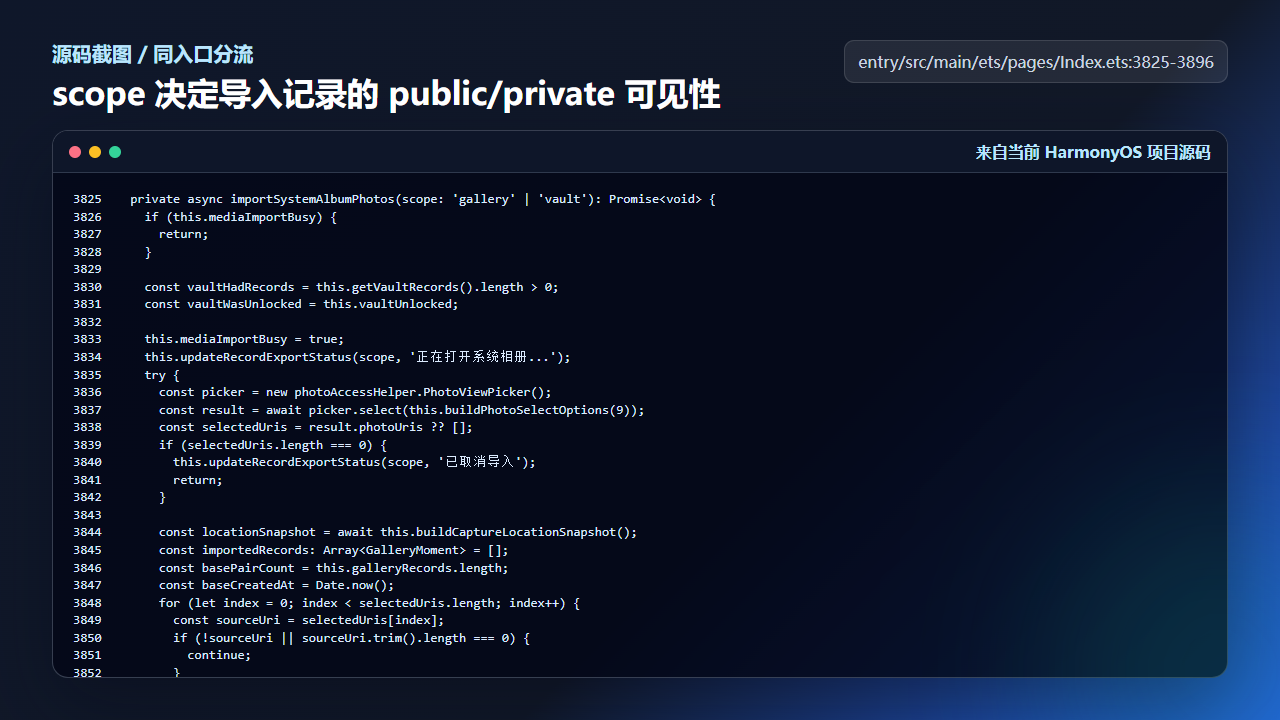The image size is (1280, 720).
Task: Click the line with '正在打开系统相册...'
Action: tap(357, 357)
